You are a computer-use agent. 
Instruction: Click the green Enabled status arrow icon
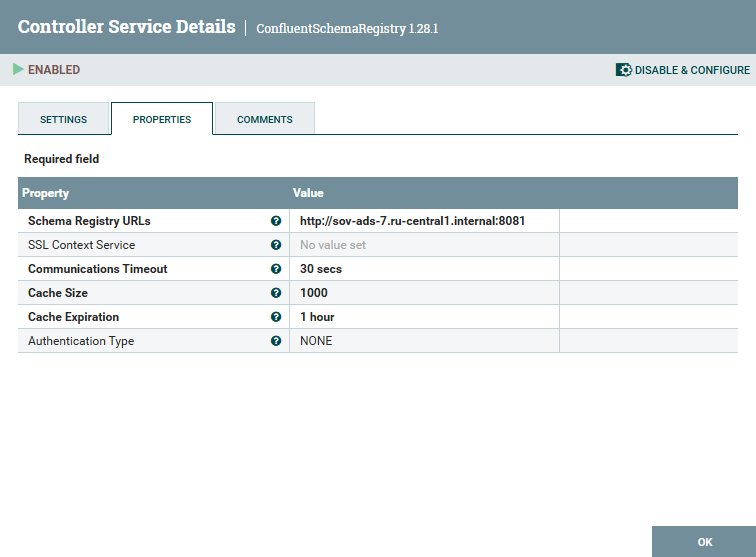point(18,70)
